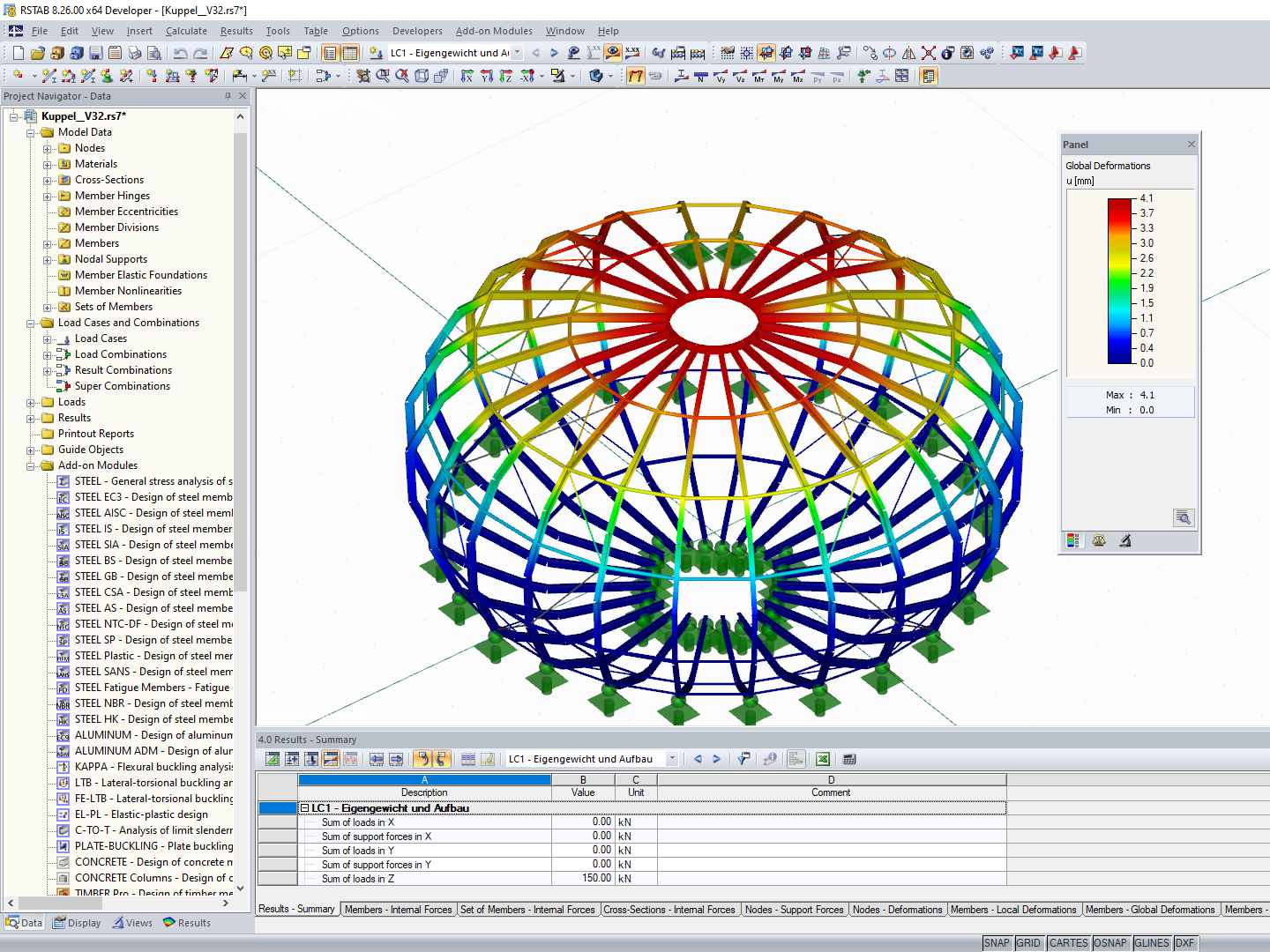Screen dimensions: 1270x952
Task: Show shear force Vy diagram icon
Action: [721, 76]
